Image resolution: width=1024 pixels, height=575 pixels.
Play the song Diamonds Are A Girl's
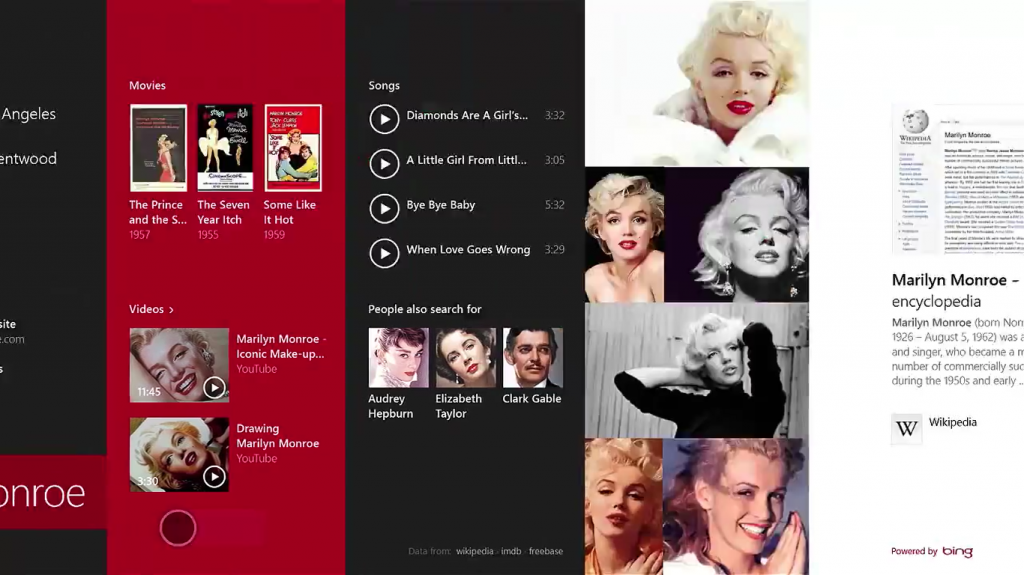tap(384, 119)
